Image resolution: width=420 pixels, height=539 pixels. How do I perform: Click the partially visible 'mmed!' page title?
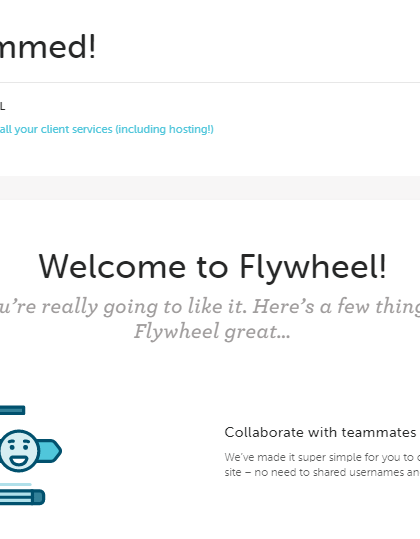click(48, 47)
